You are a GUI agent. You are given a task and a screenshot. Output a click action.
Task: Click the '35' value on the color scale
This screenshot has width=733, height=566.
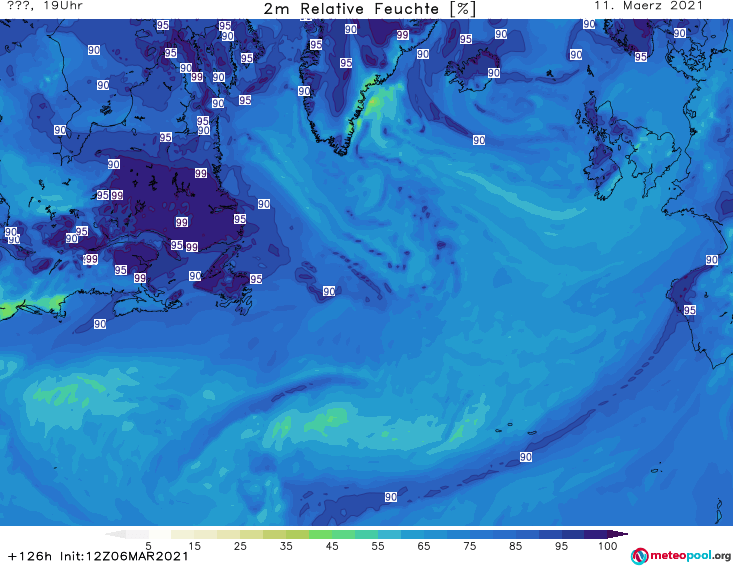point(286,546)
